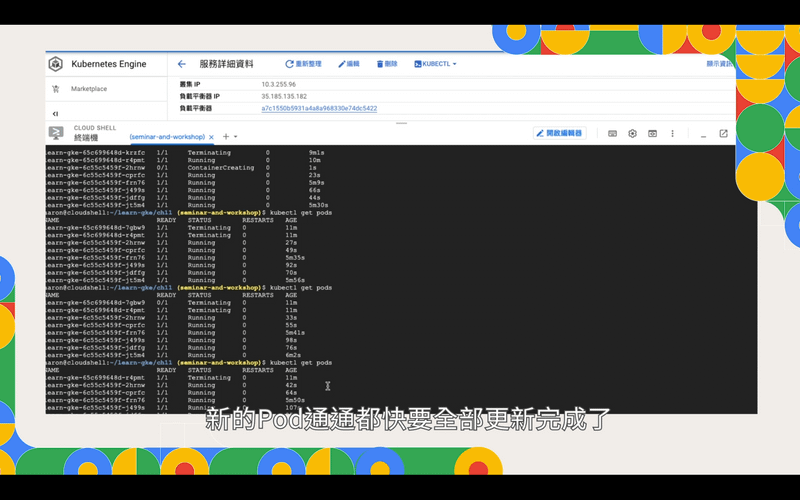Open Marketplace from the sidebar
Image resolution: width=800 pixels, height=500 pixels.
[88, 89]
